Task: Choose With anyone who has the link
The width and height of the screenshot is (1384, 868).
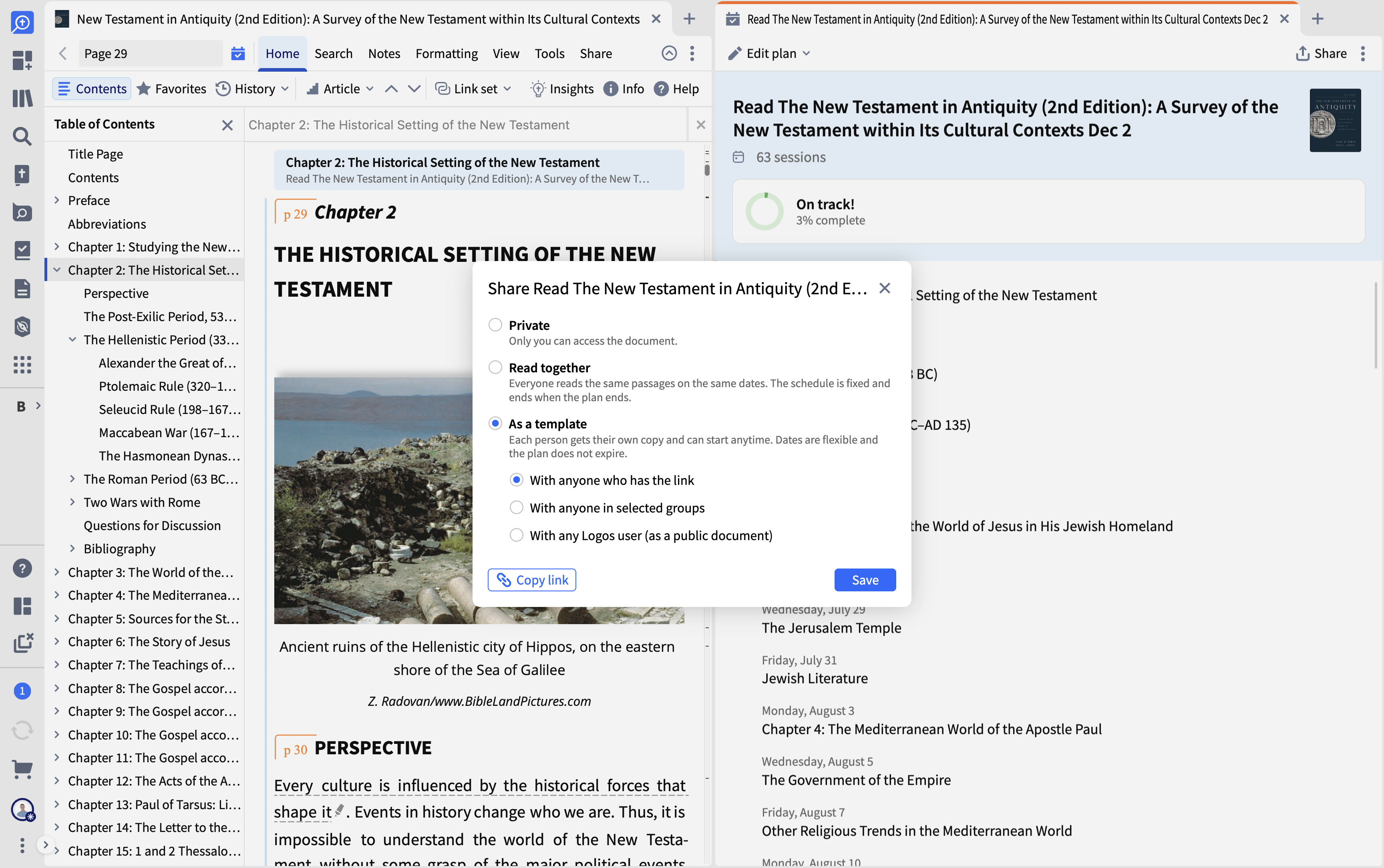Action: [x=516, y=480]
